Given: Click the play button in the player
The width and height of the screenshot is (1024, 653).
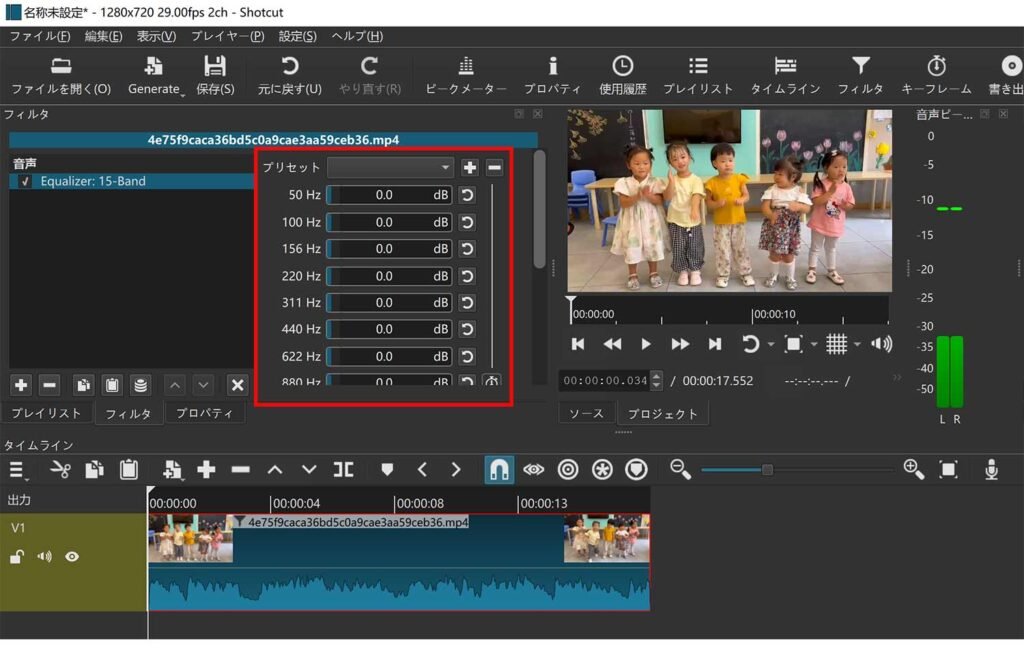Looking at the screenshot, I should (646, 343).
